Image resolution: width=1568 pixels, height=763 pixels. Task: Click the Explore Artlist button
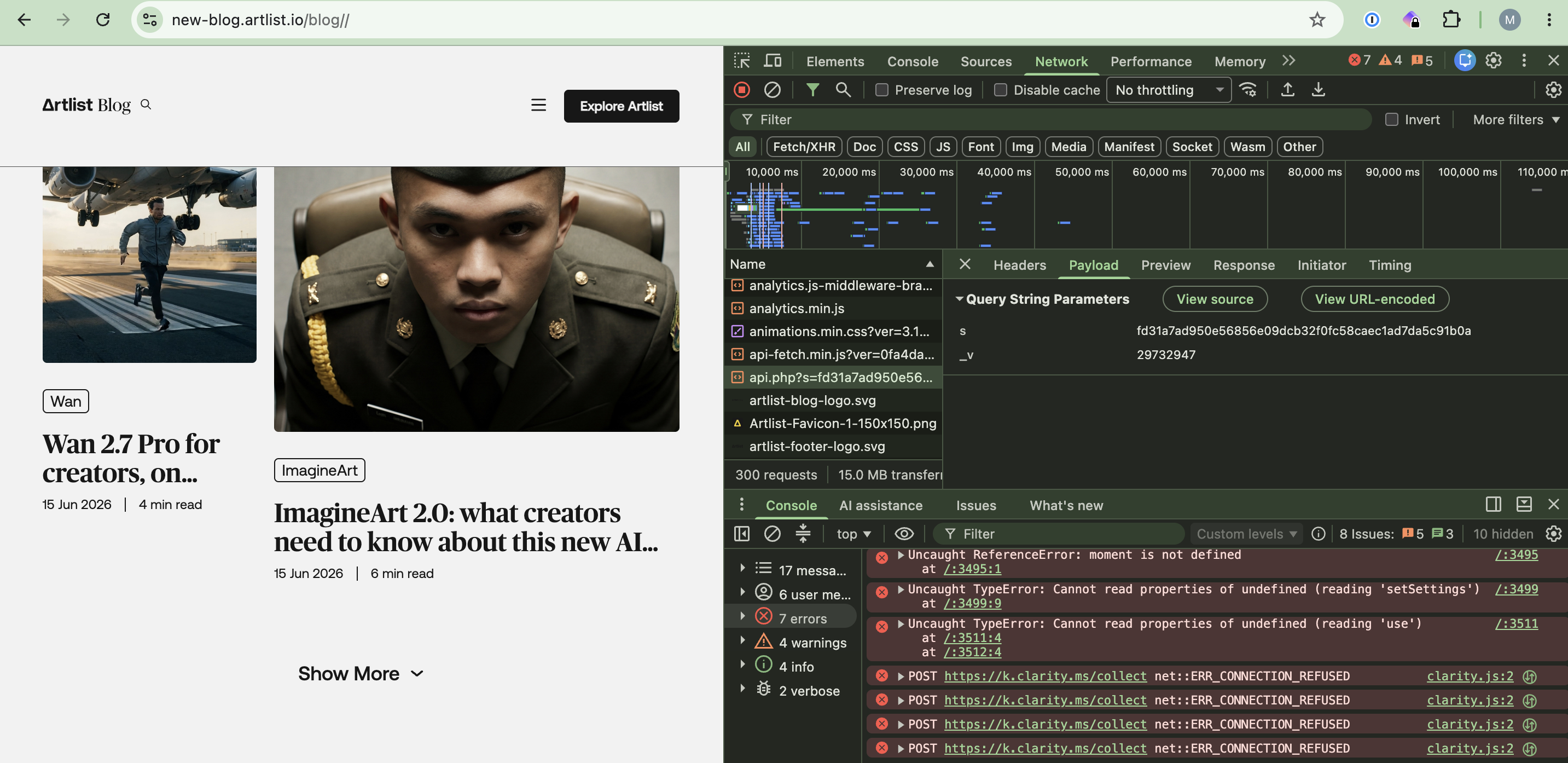[x=621, y=106]
